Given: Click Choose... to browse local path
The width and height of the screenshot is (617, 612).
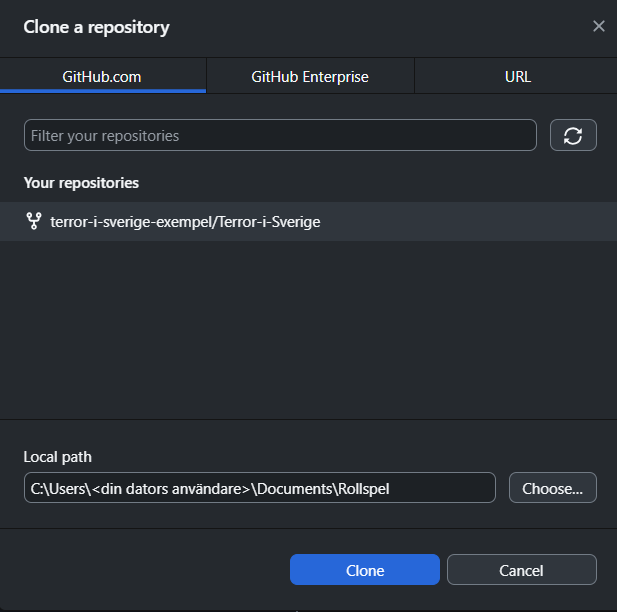Looking at the screenshot, I should [x=552, y=488].
